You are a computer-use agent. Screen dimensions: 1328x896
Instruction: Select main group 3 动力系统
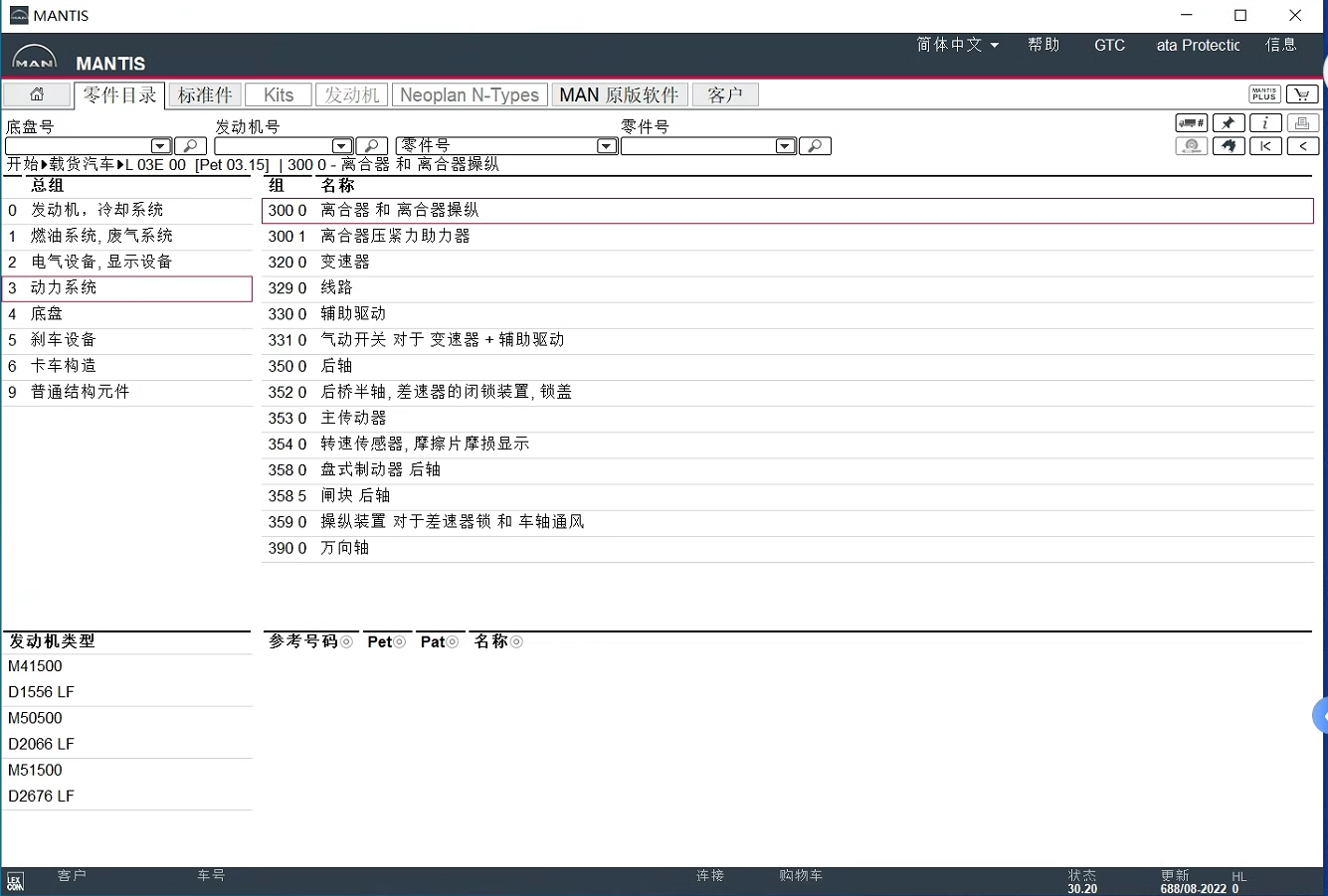pos(127,288)
